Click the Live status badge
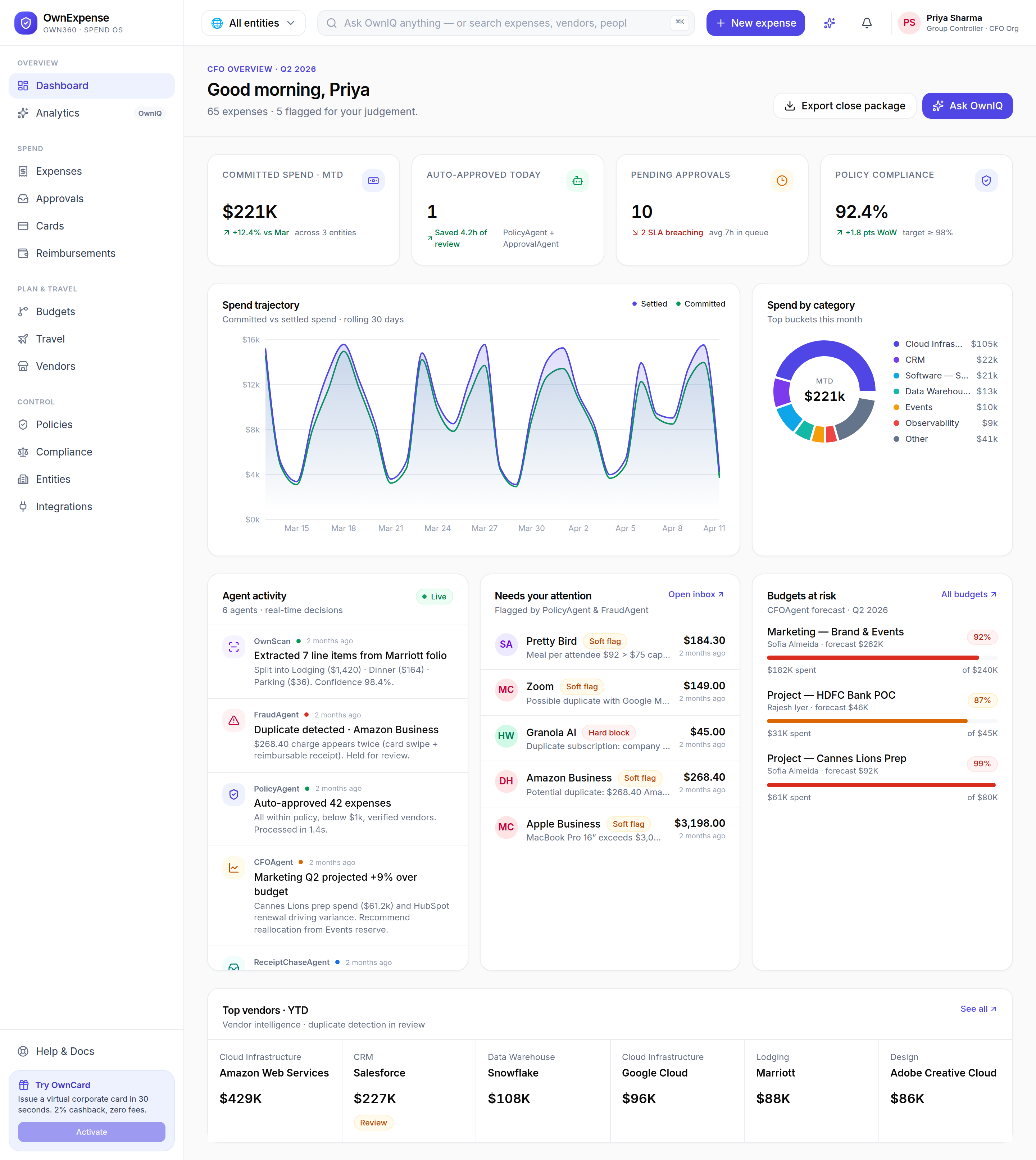Viewport: 1036px width, 1160px height. click(x=434, y=596)
